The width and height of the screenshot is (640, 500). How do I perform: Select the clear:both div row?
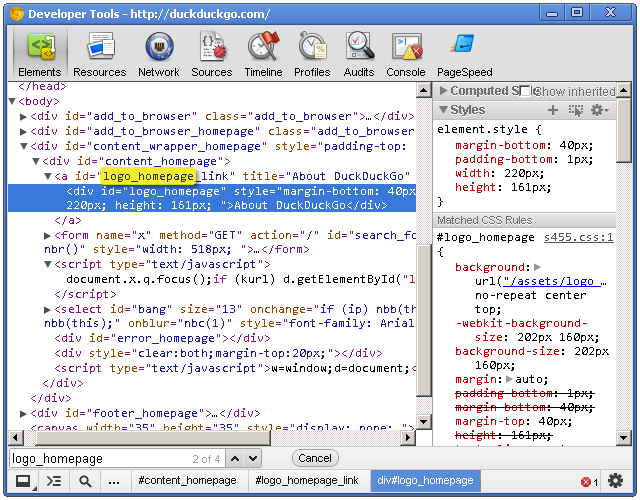pos(218,353)
